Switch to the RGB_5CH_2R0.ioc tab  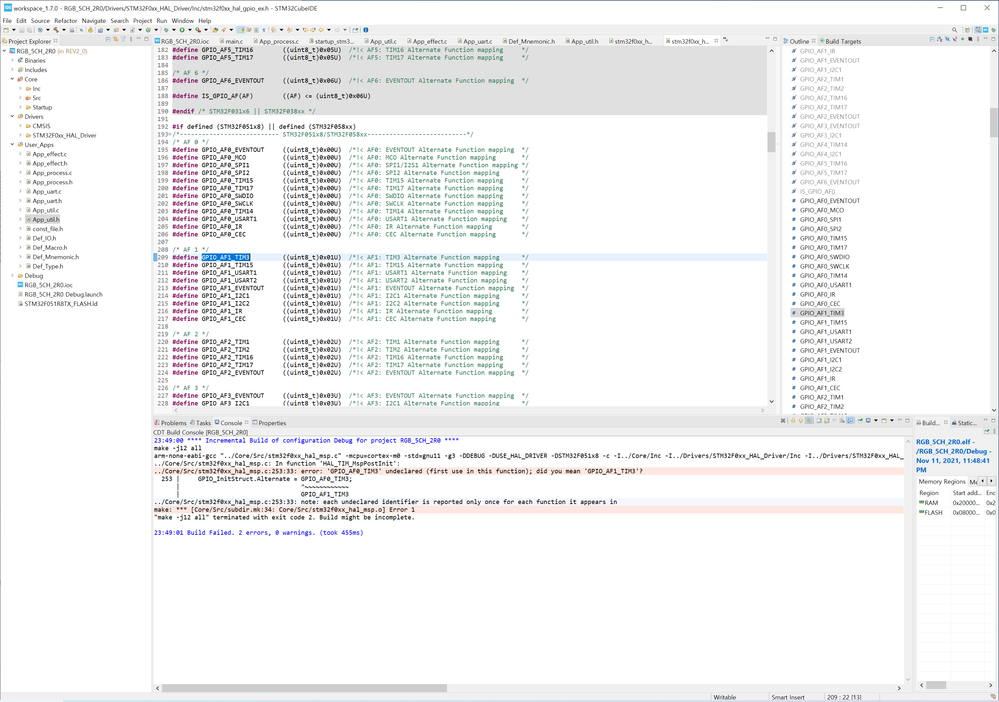pyautogui.click(x=182, y=41)
